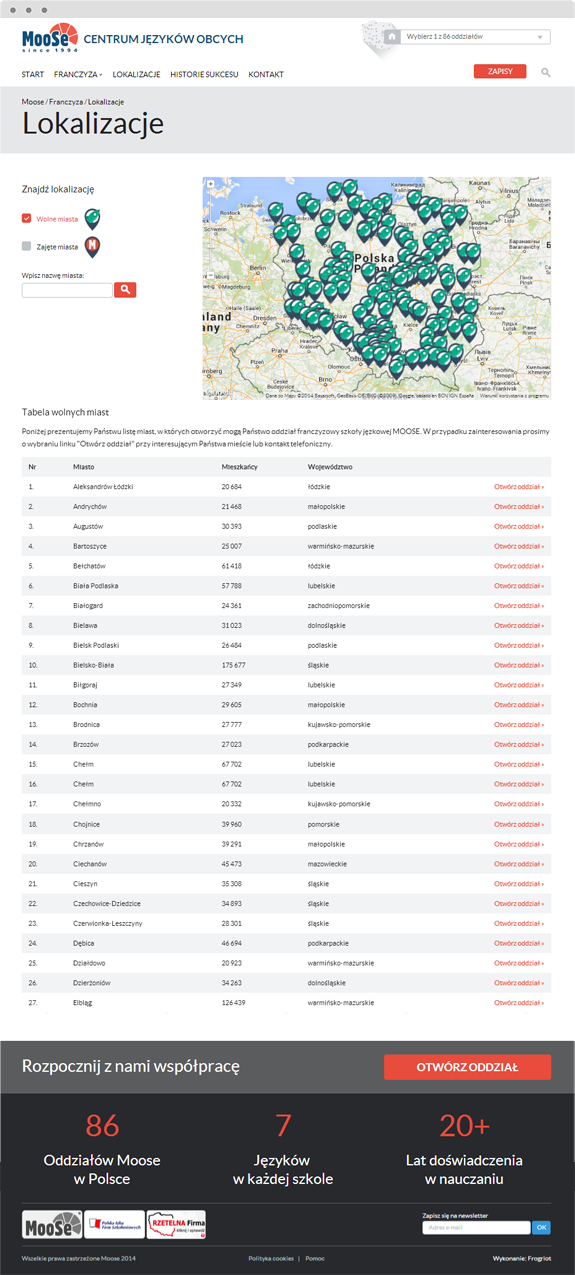Click the blue OK newsletter button
The height and width of the screenshot is (1275, 575).
541,1228
